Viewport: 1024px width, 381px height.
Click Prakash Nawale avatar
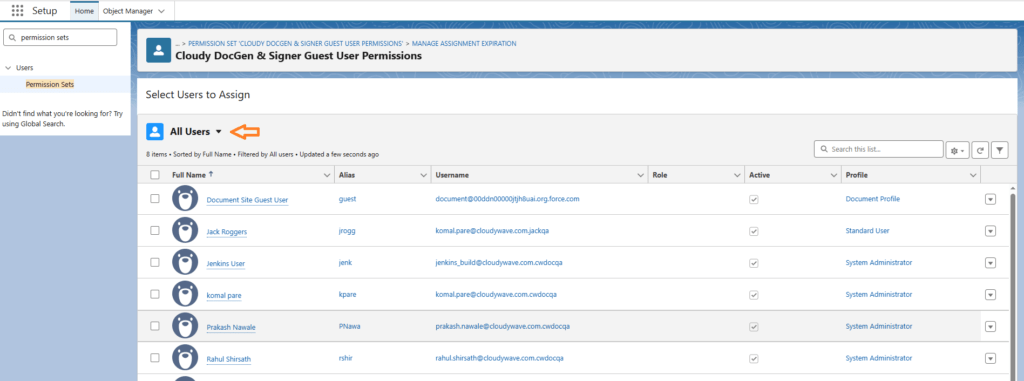click(185, 325)
